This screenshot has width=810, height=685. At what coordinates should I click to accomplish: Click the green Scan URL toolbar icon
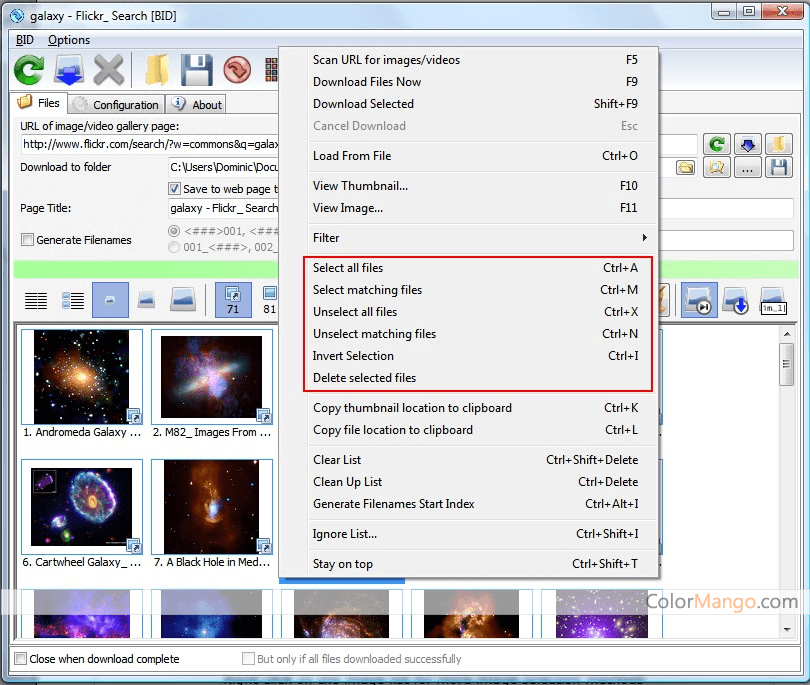[x=29, y=70]
